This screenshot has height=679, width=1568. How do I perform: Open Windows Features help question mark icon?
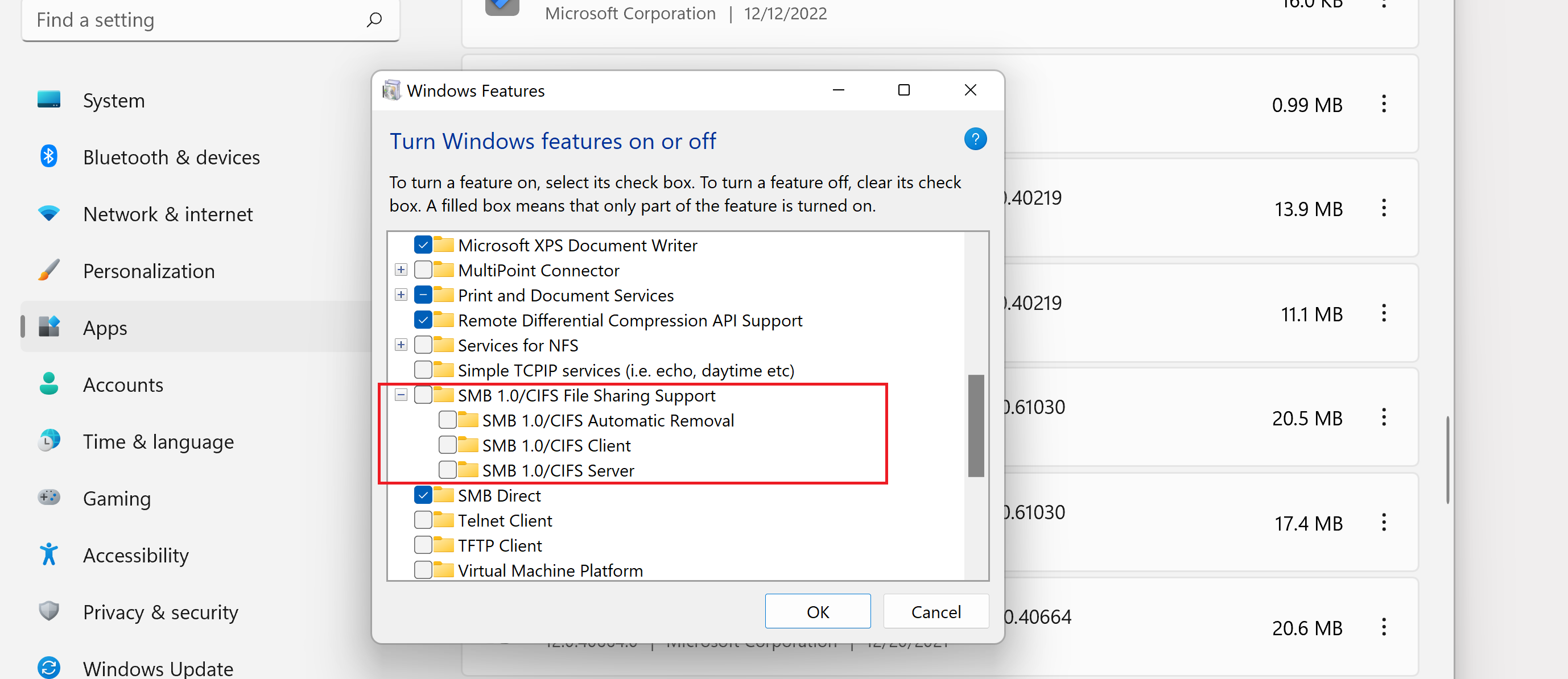(975, 139)
